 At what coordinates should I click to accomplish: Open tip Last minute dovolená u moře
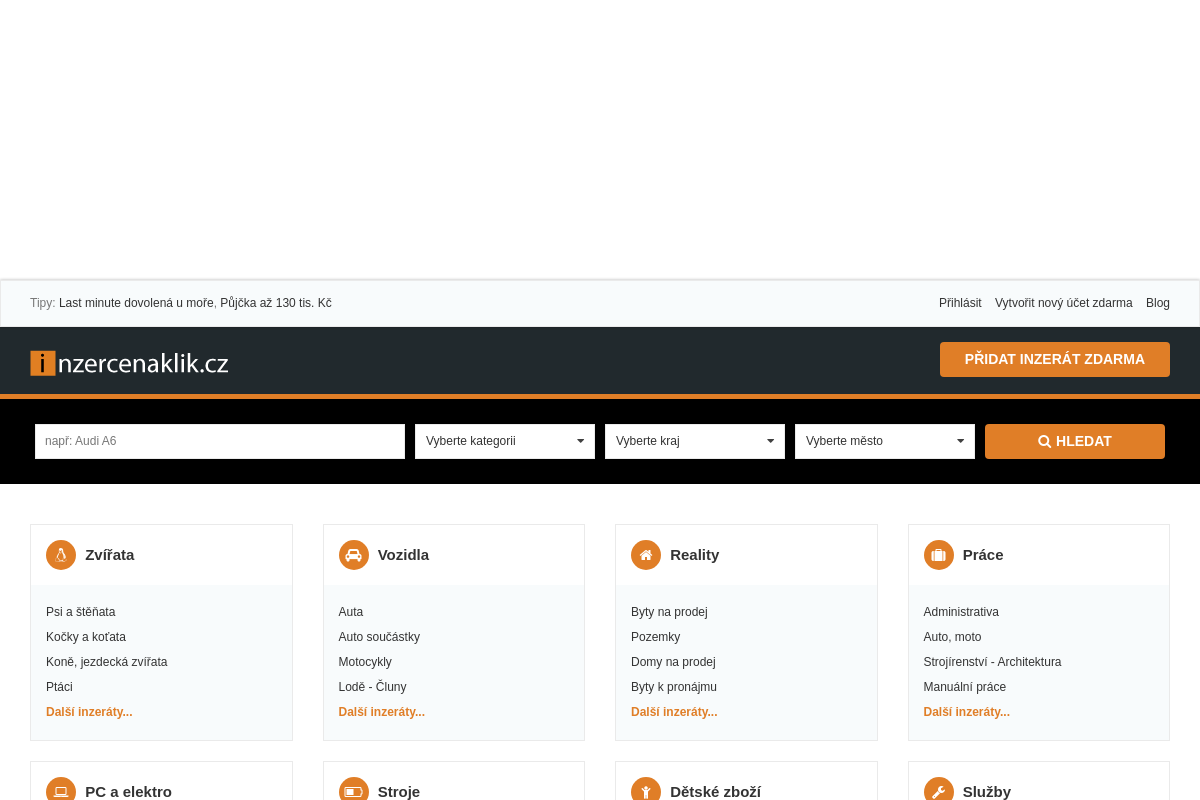pos(136,303)
